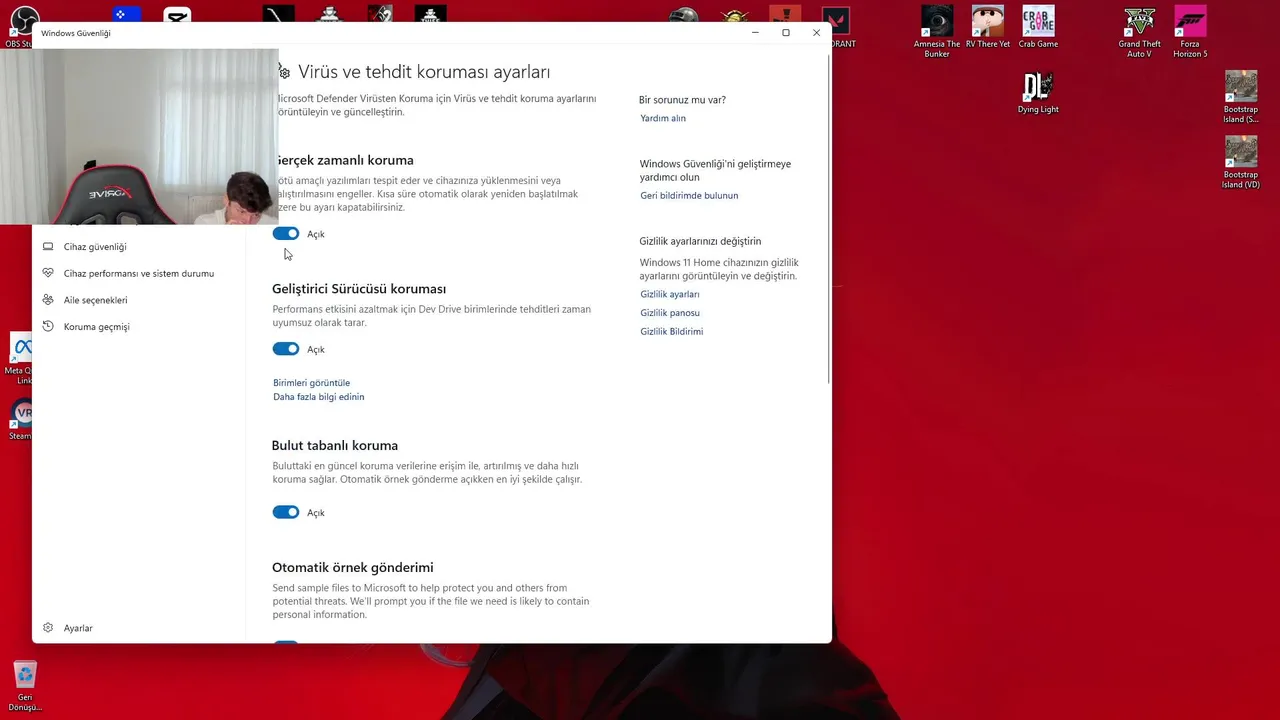Click the Gerçek zamanlı koruma heading
The image size is (1280, 720).
pos(343,160)
